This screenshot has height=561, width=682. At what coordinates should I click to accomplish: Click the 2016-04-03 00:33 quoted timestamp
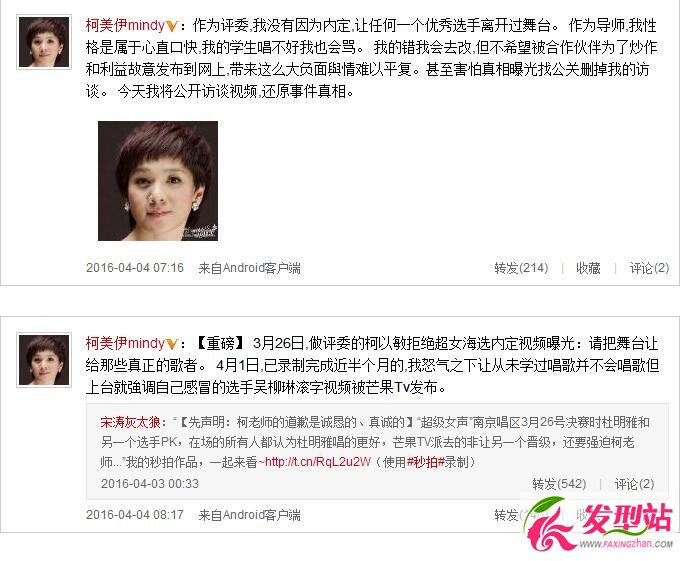[150, 484]
